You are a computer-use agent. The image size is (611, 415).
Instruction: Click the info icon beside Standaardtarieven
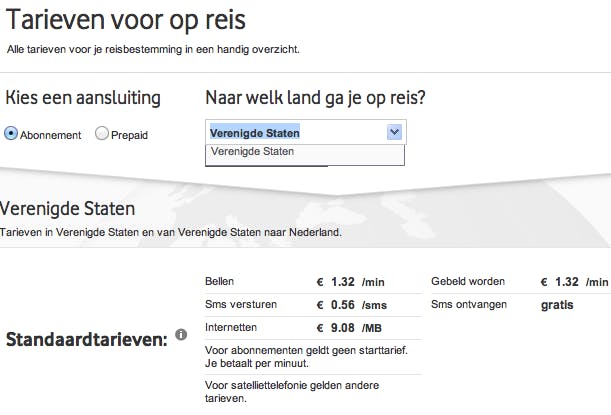[181, 334]
